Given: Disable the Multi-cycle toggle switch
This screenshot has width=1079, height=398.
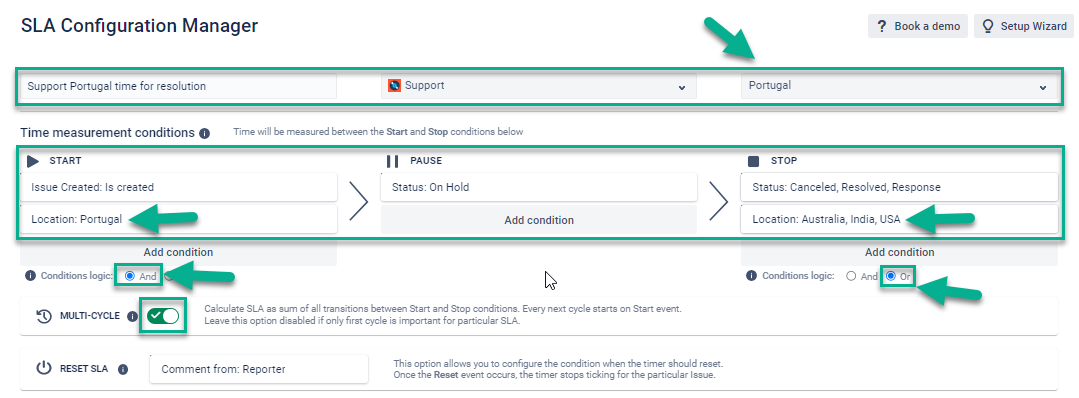Looking at the screenshot, I should pos(163,316).
